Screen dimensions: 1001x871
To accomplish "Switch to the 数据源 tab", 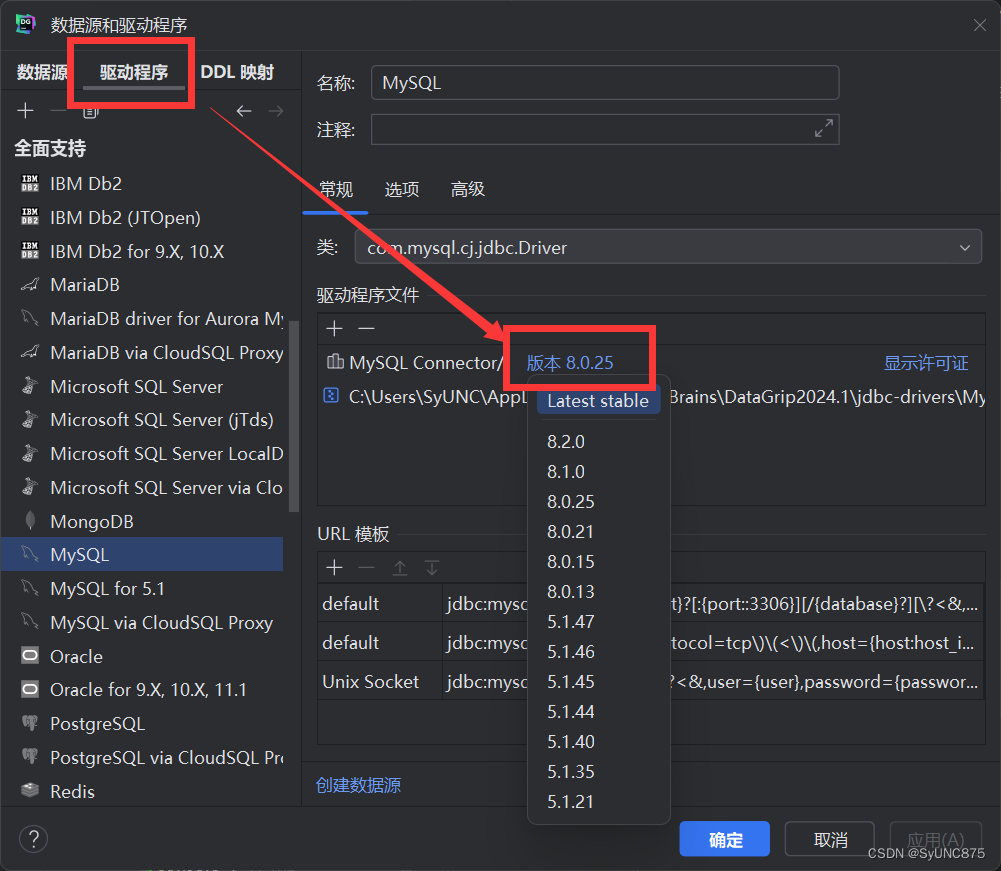I will pyautogui.click(x=41, y=72).
